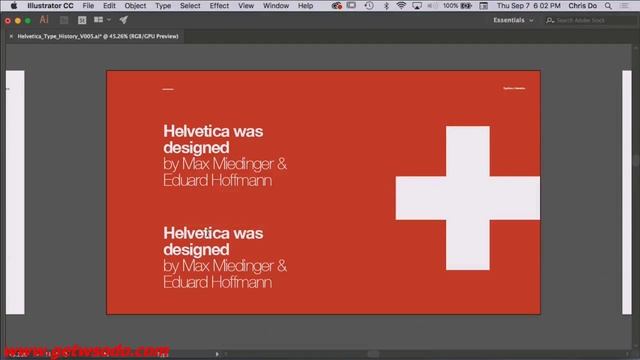Click the Chris Do user name
Image resolution: width=640 pixels, height=360 pixels.
pyautogui.click(x=582, y=6)
